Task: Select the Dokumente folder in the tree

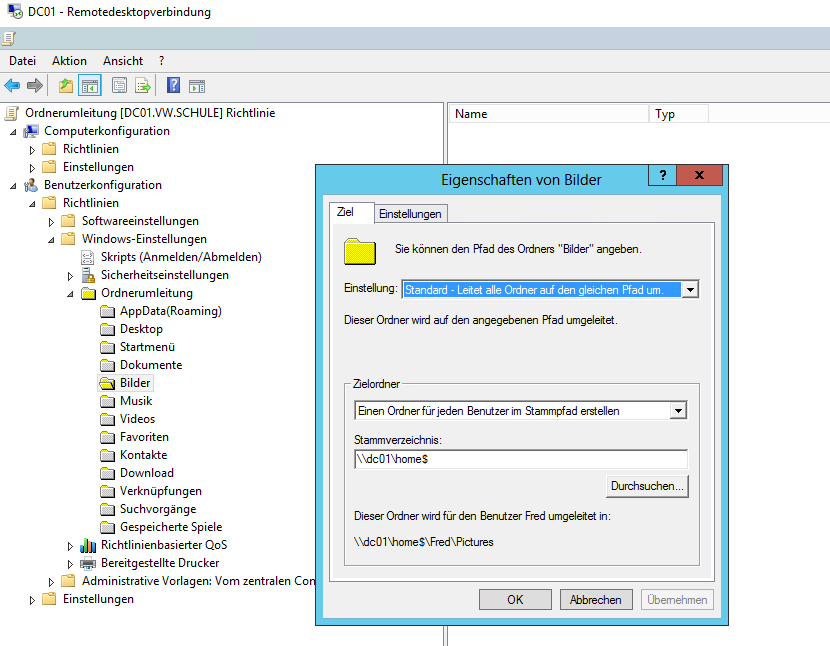Action: coord(151,365)
